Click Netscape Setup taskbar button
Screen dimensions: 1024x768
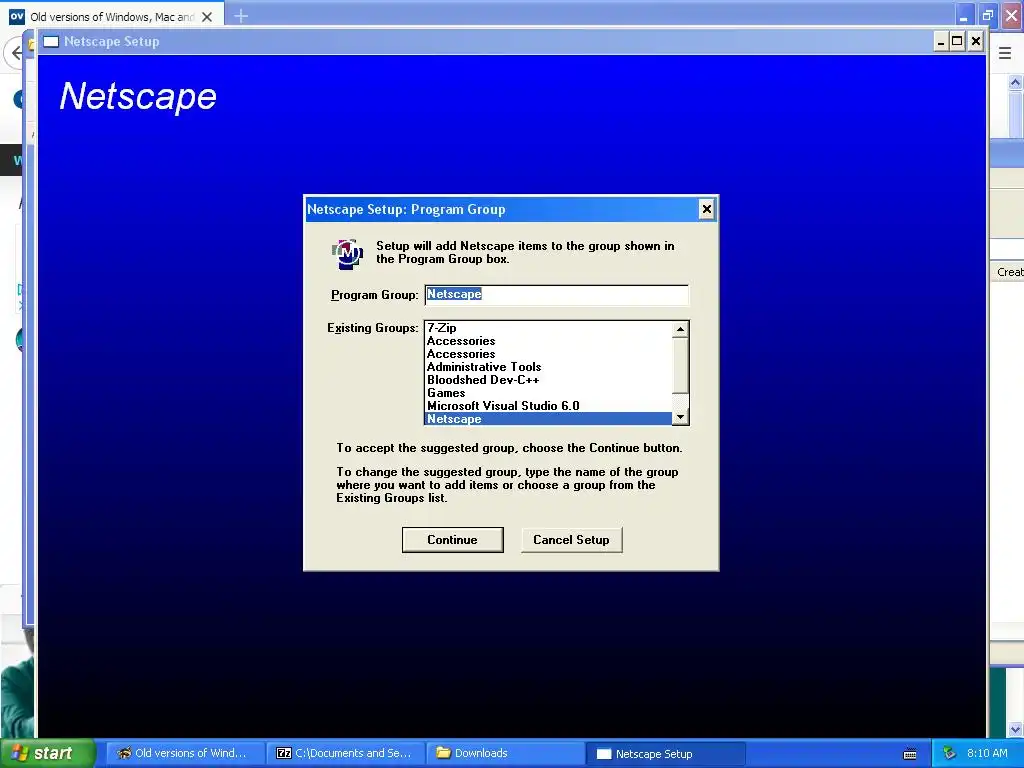[x=665, y=754]
